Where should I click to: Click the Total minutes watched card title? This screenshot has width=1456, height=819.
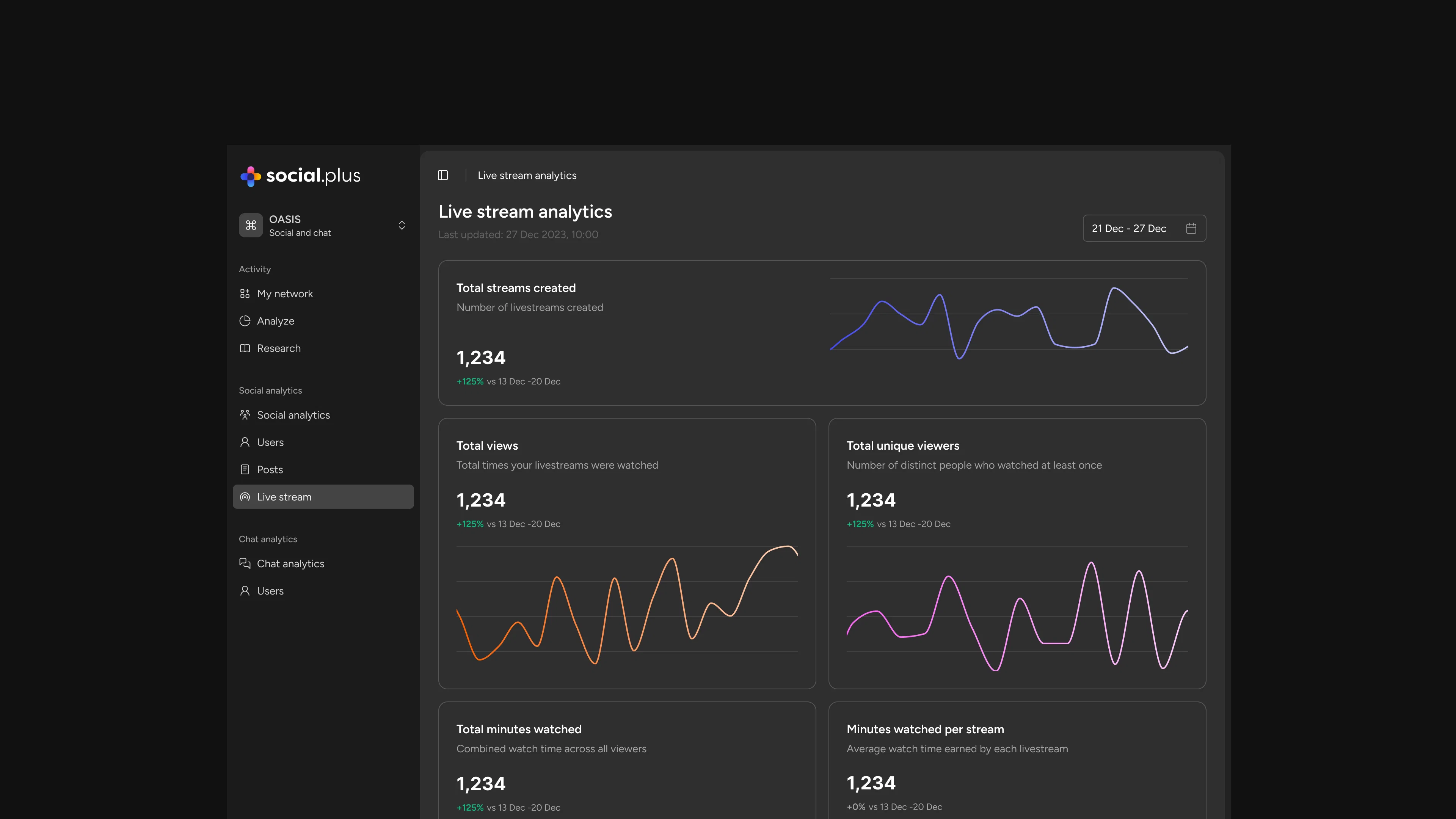point(518,729)
